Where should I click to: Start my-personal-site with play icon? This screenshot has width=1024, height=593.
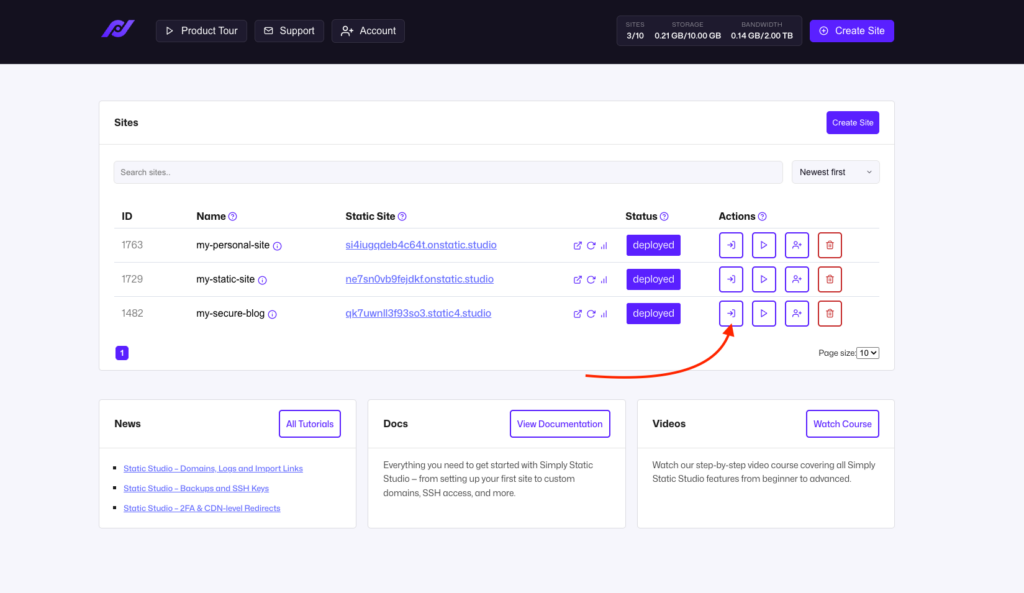pyautogui.click(x=763, y=245)
